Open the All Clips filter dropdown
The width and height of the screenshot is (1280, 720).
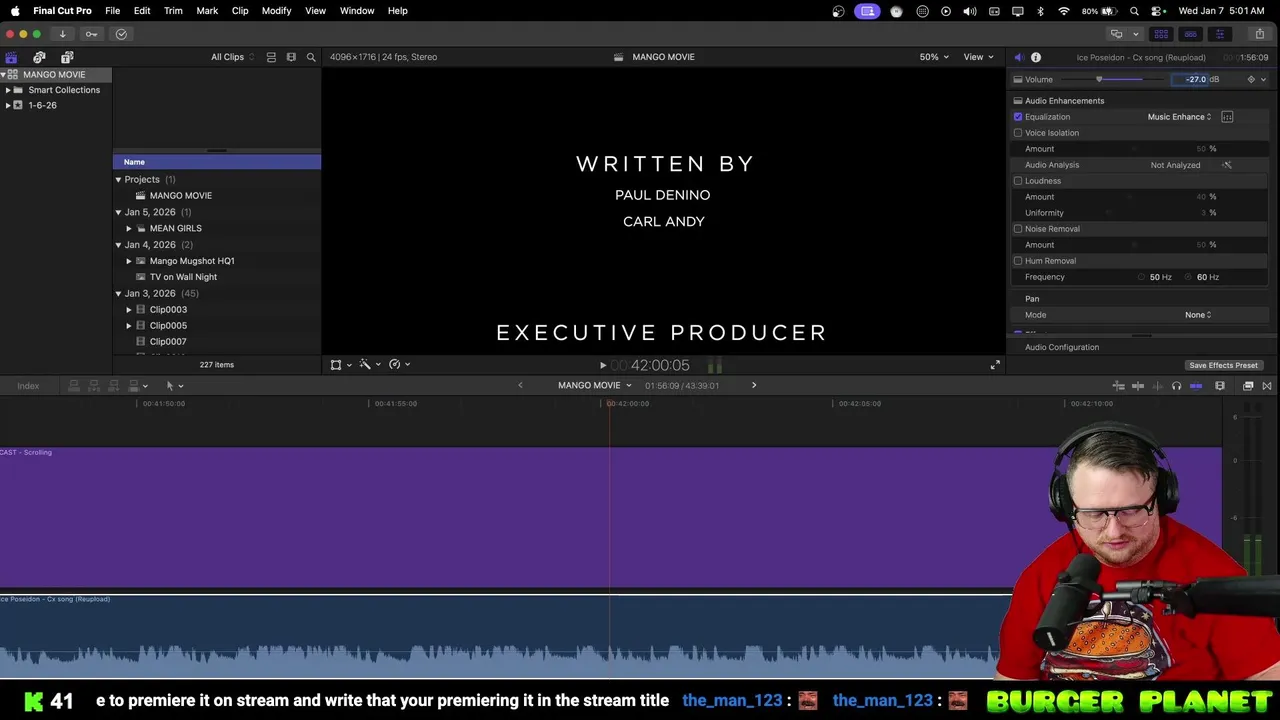point(232,57)
